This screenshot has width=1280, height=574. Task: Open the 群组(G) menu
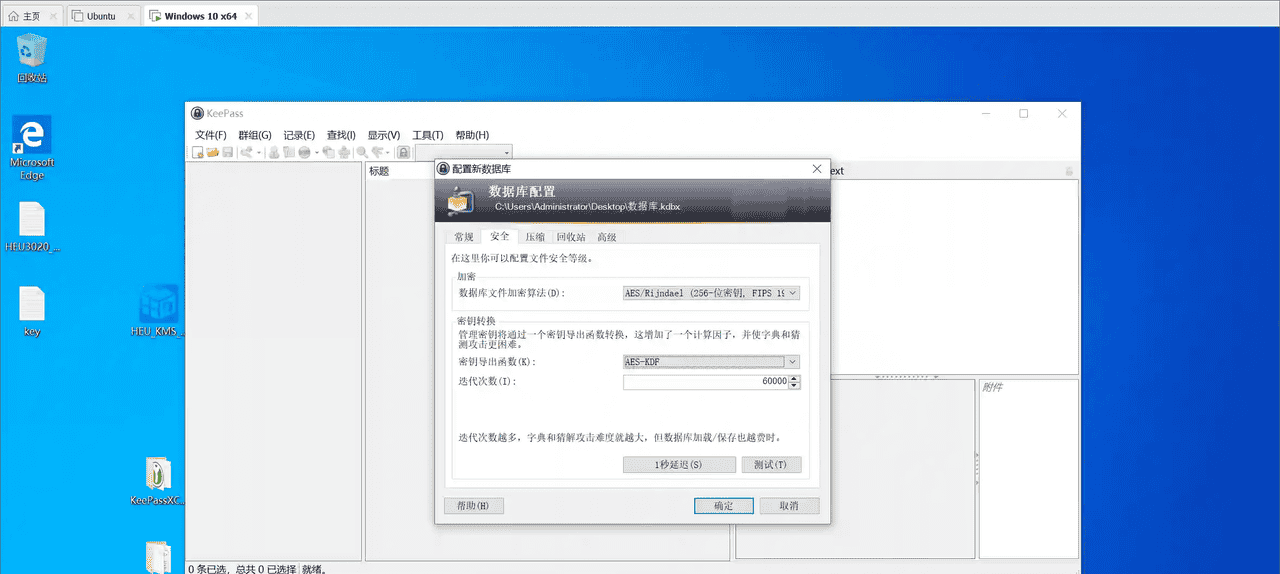(x=254, y=135)
